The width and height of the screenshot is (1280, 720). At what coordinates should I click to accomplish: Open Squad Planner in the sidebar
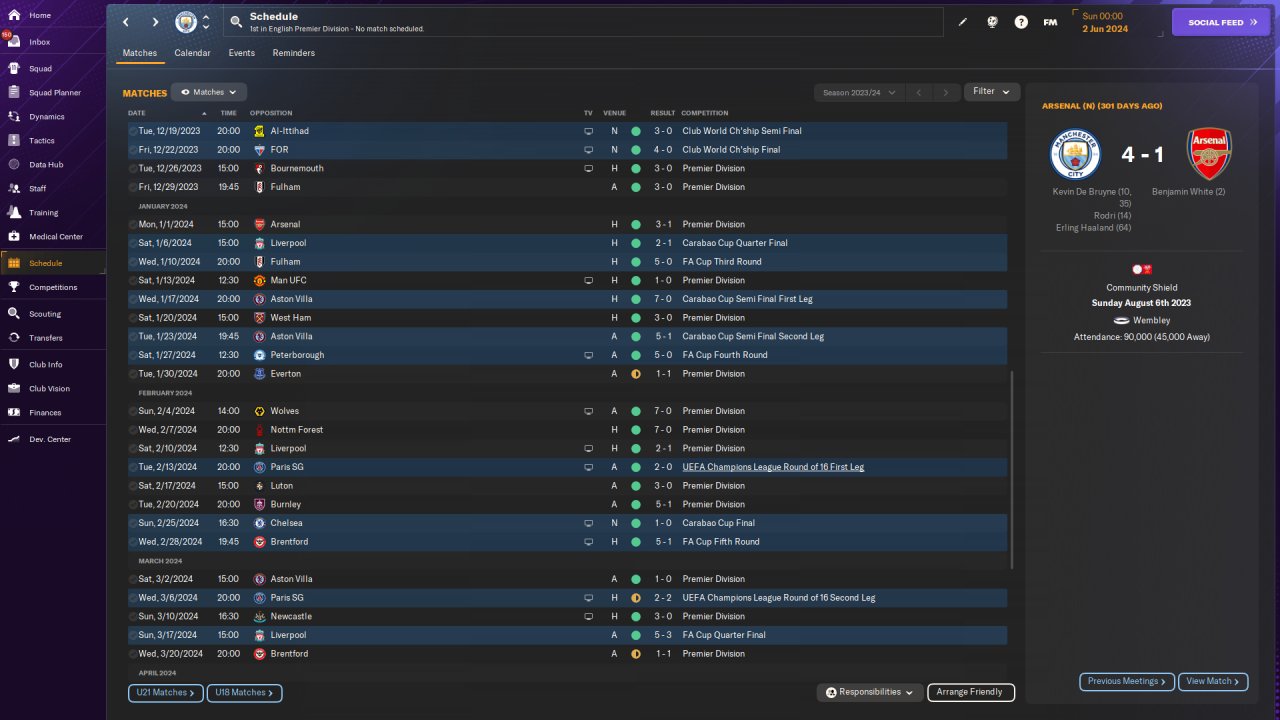pyautogui.click(x=54, y=93)
